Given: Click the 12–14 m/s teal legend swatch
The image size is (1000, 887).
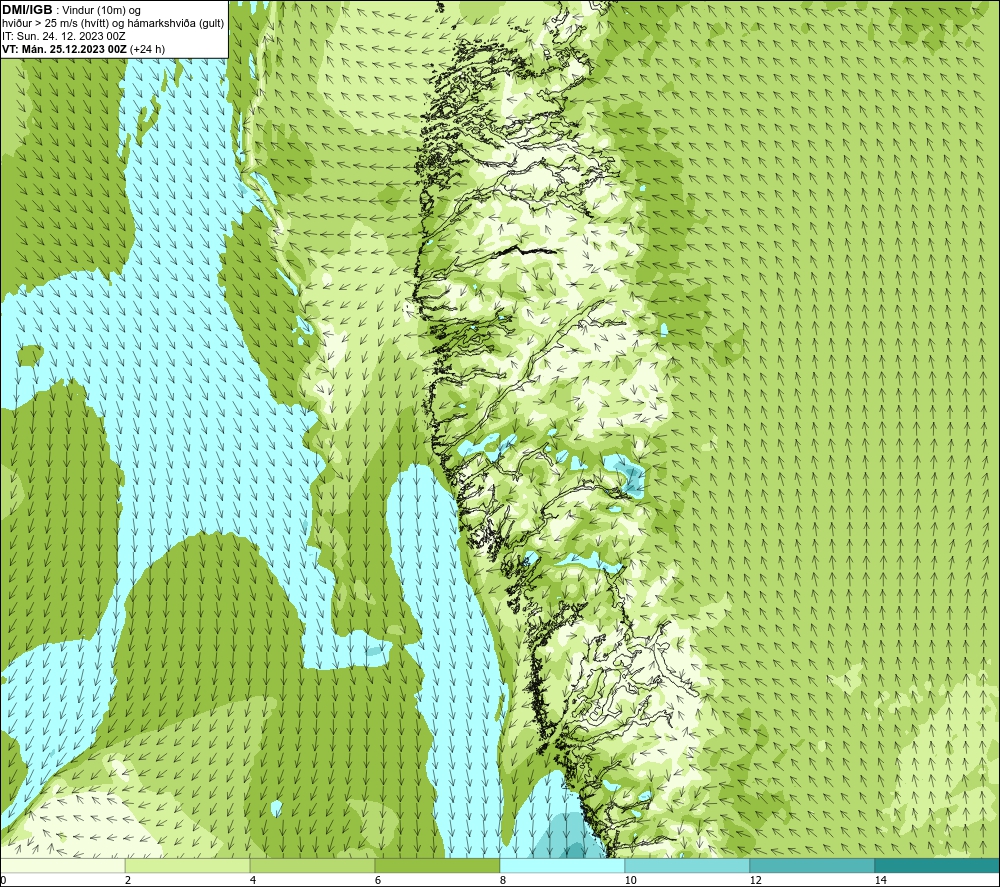Looking at the screenshot, I should (x=812, y=866).
